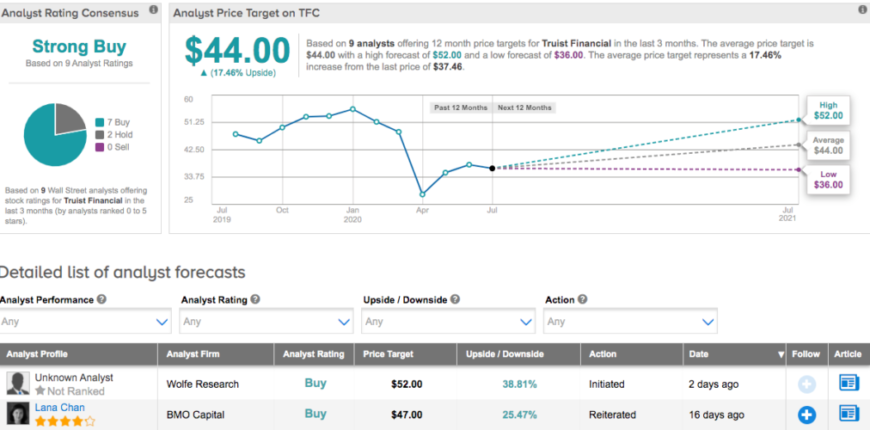870x430 pixels.
Task: Click the Low $36.00 forecast label
Action: (x=828, y=180)
